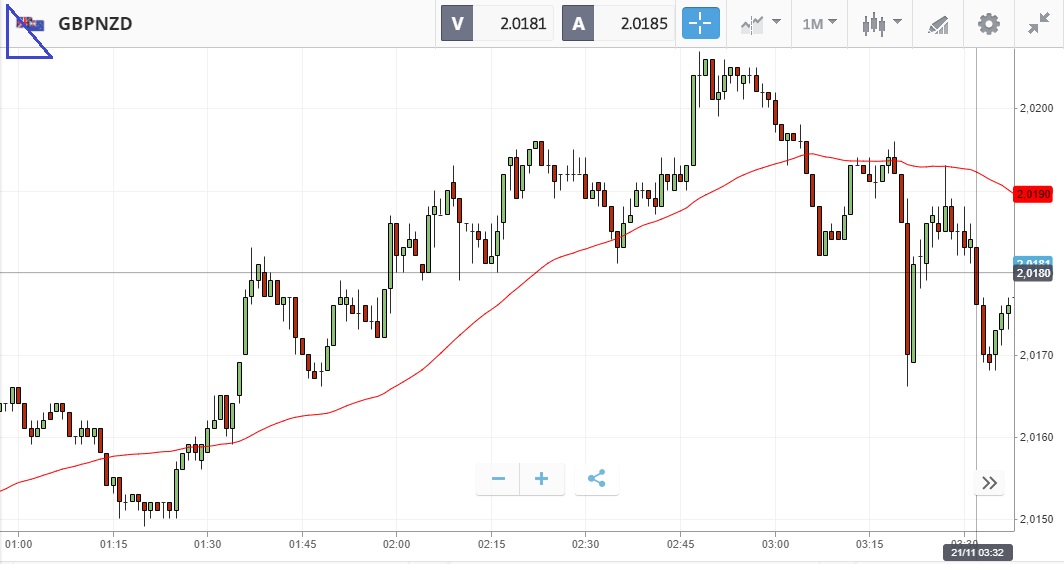Expand the 1M timeframe dropdown

click(x=820, y=23)
